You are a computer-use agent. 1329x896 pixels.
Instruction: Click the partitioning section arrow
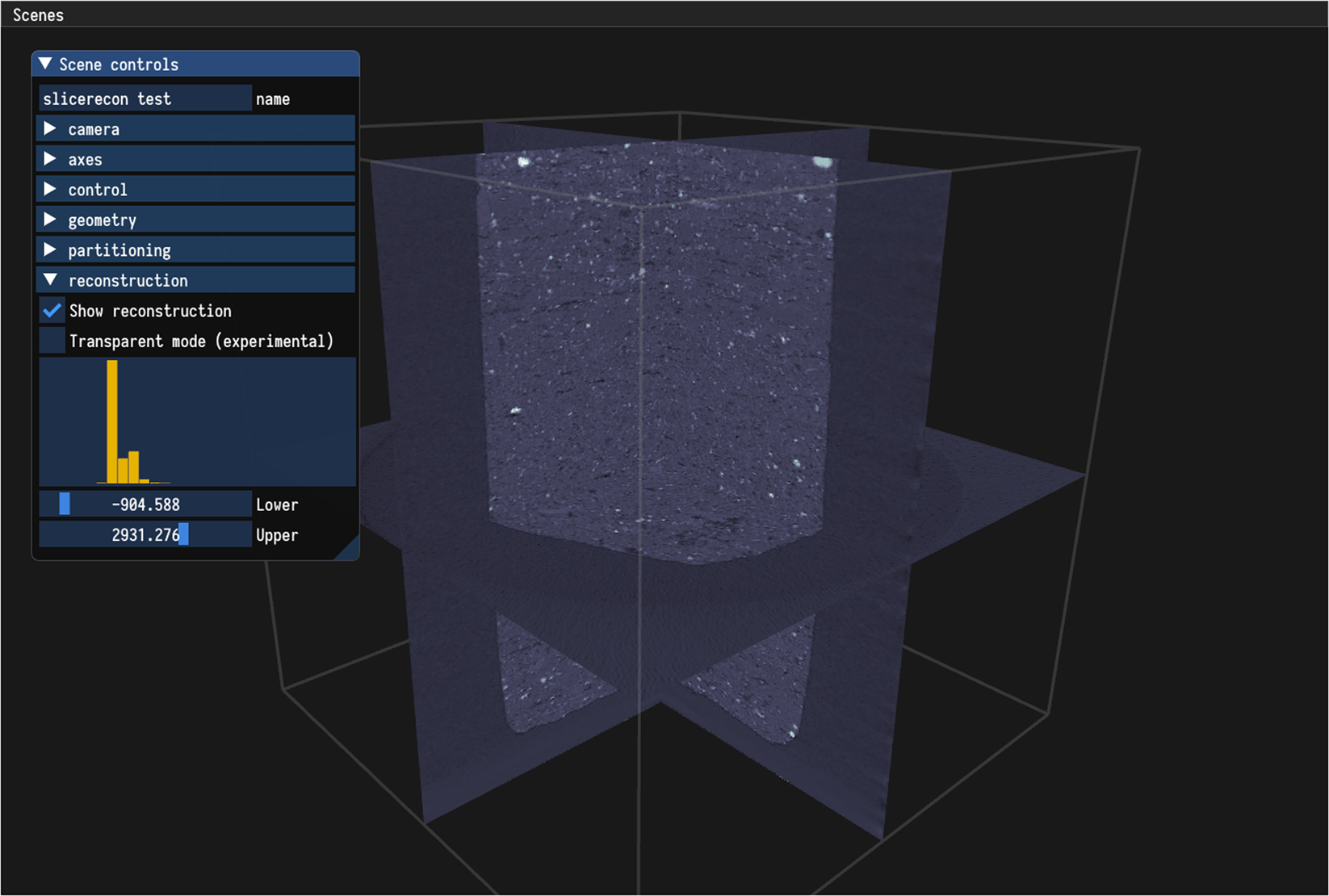(50, 250)
